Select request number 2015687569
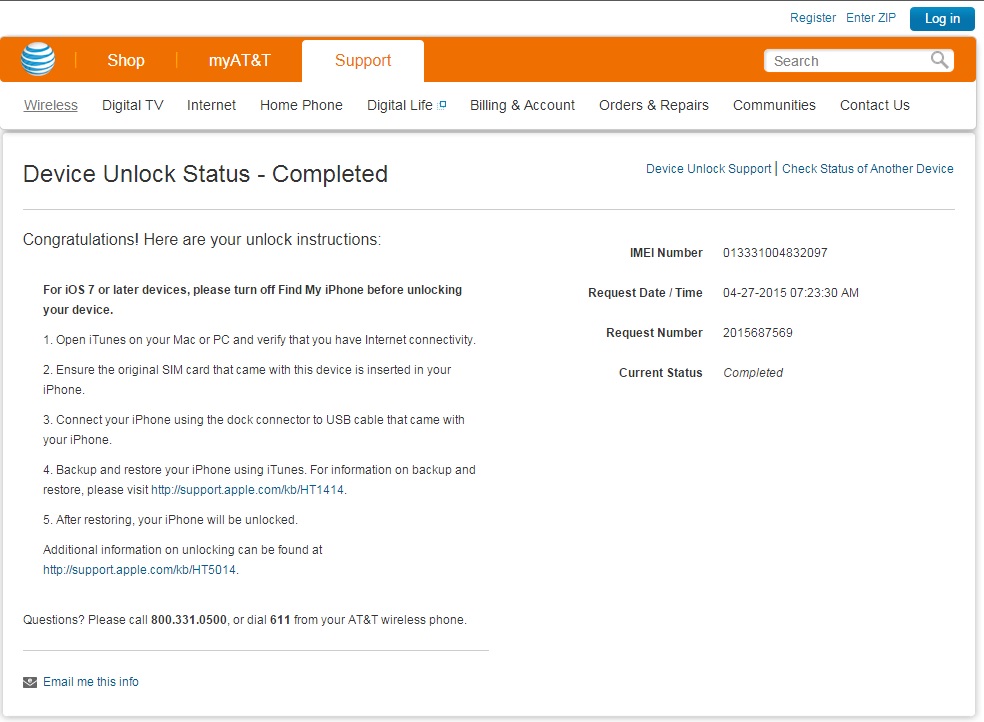The width and height of the screenshot is (984, 722). (757, 333)
